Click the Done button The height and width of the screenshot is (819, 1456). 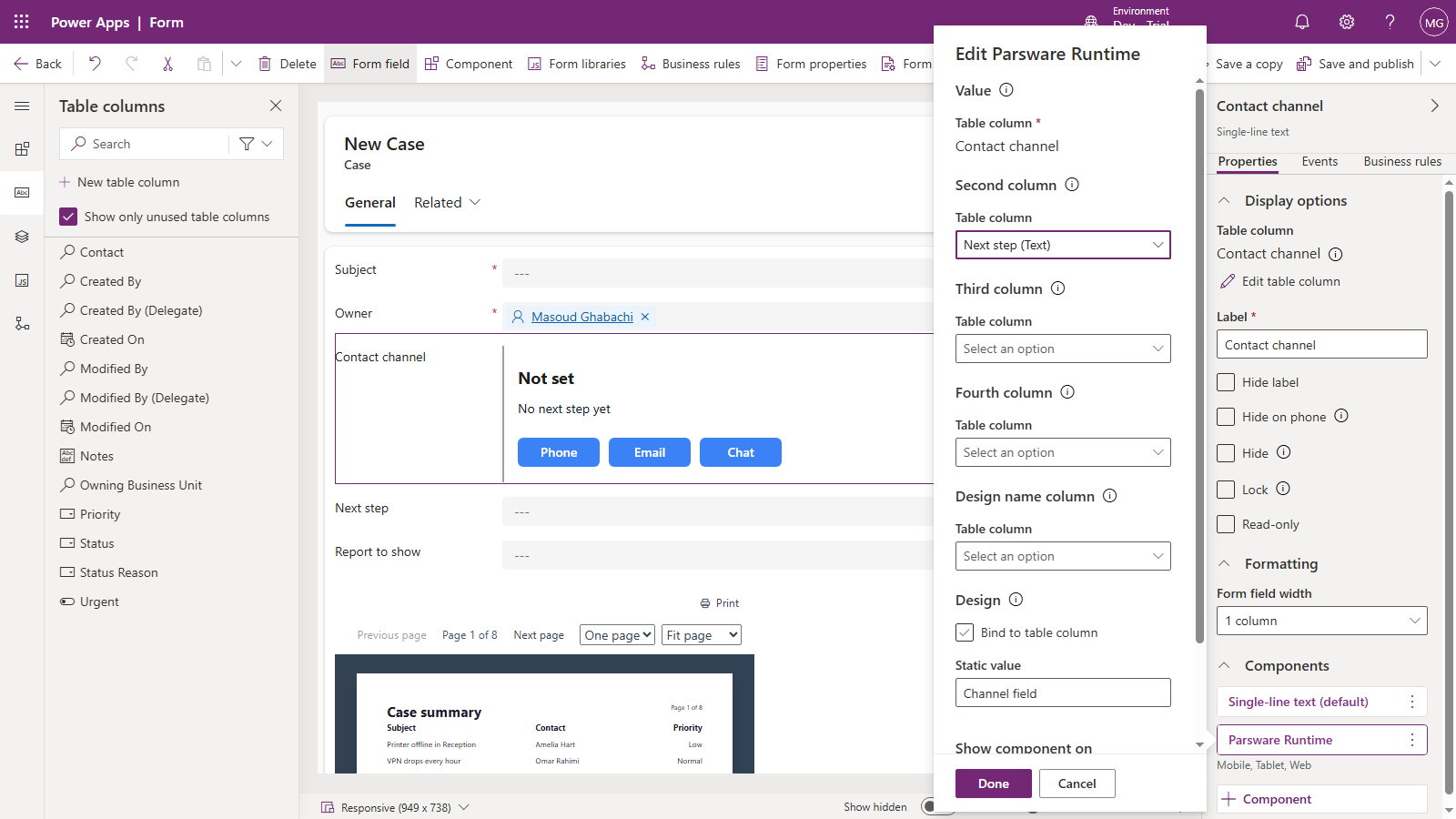pos(994,784)
